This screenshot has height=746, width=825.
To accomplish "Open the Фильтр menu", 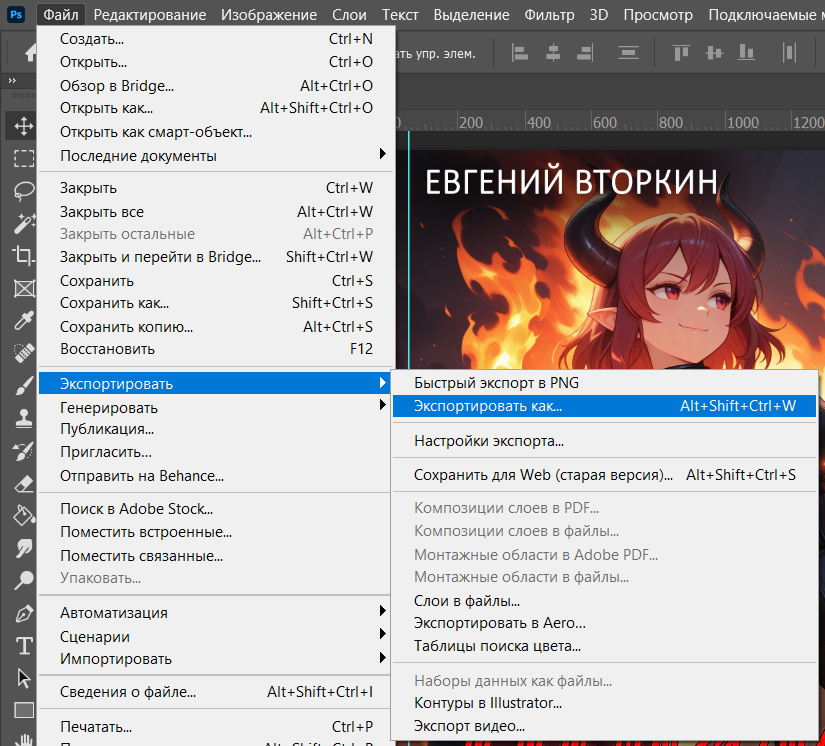I will coord(549,15).
